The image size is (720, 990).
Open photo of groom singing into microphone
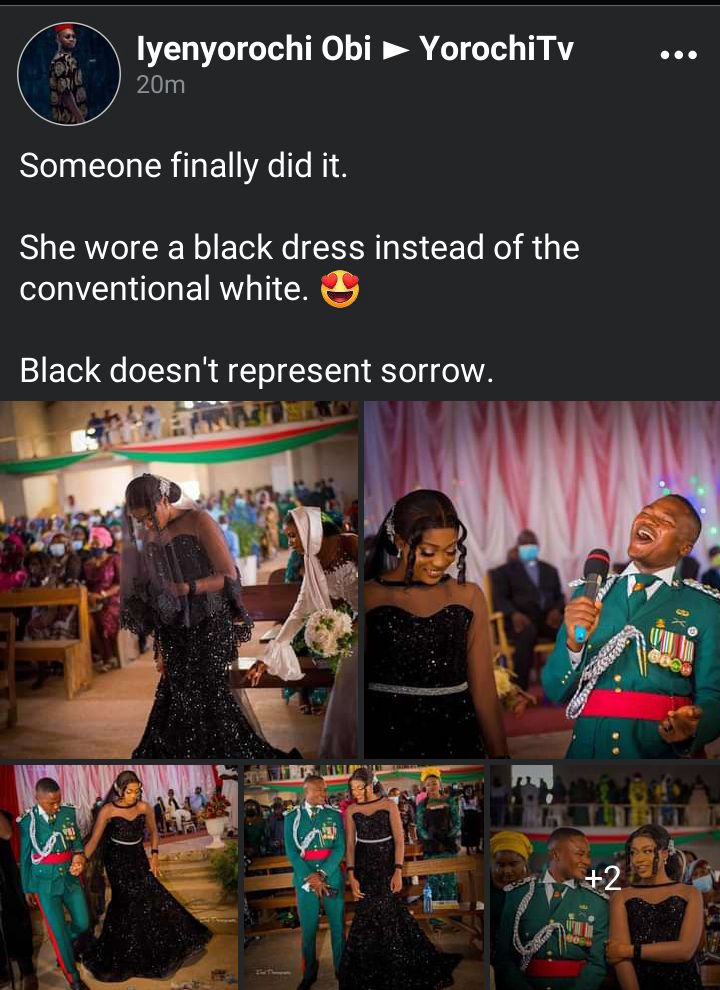(x=542, y=580)
